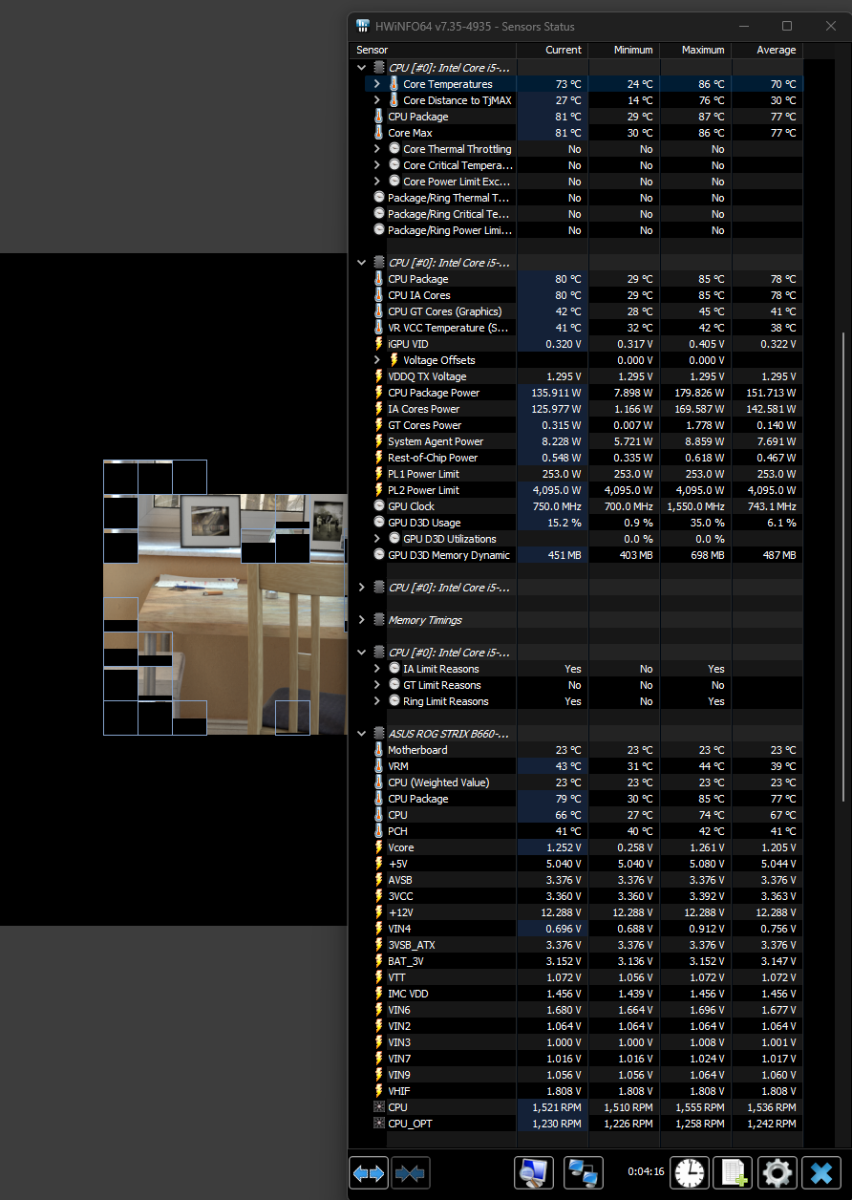Expand Core Power Limit Exceeded entry
Image resolution: width=852 pixels, height=1200 pixels.
click(x=377, y=182)
